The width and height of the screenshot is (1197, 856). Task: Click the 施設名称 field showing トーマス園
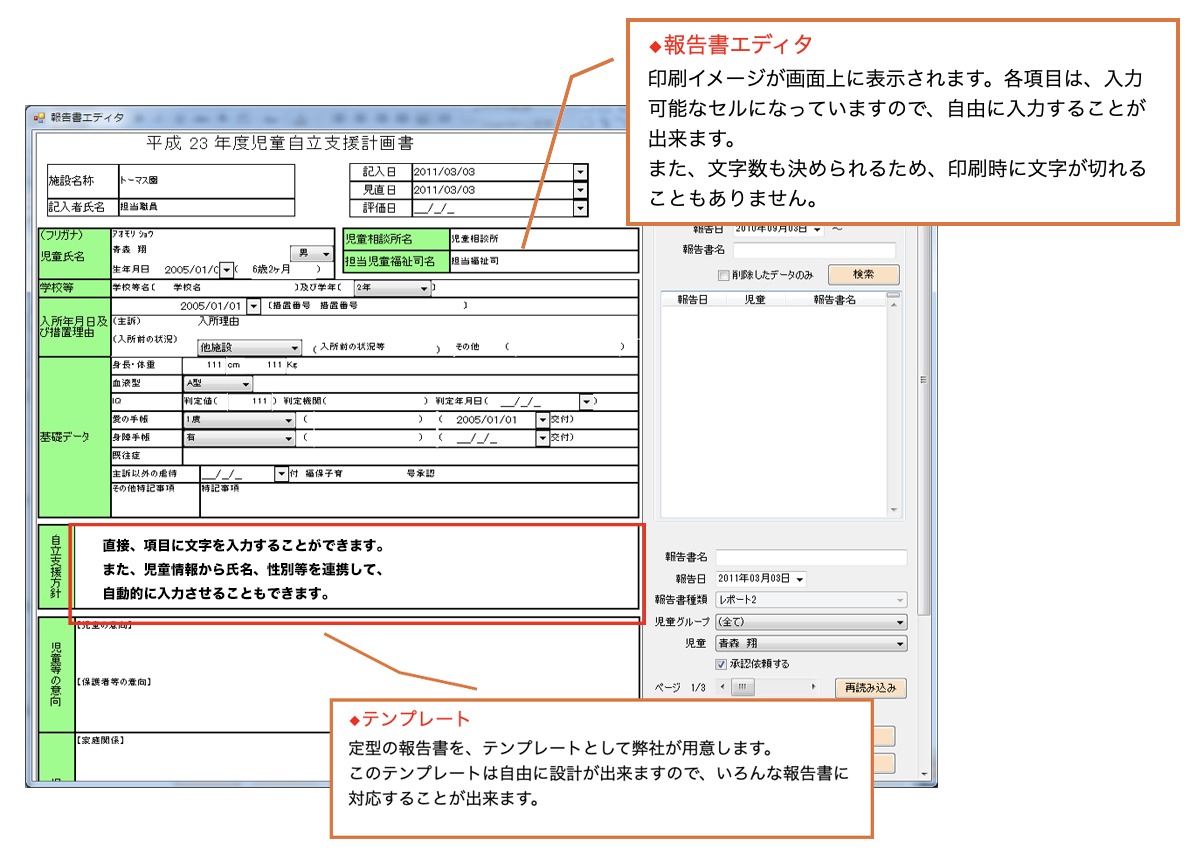click(x=206, y=181)
